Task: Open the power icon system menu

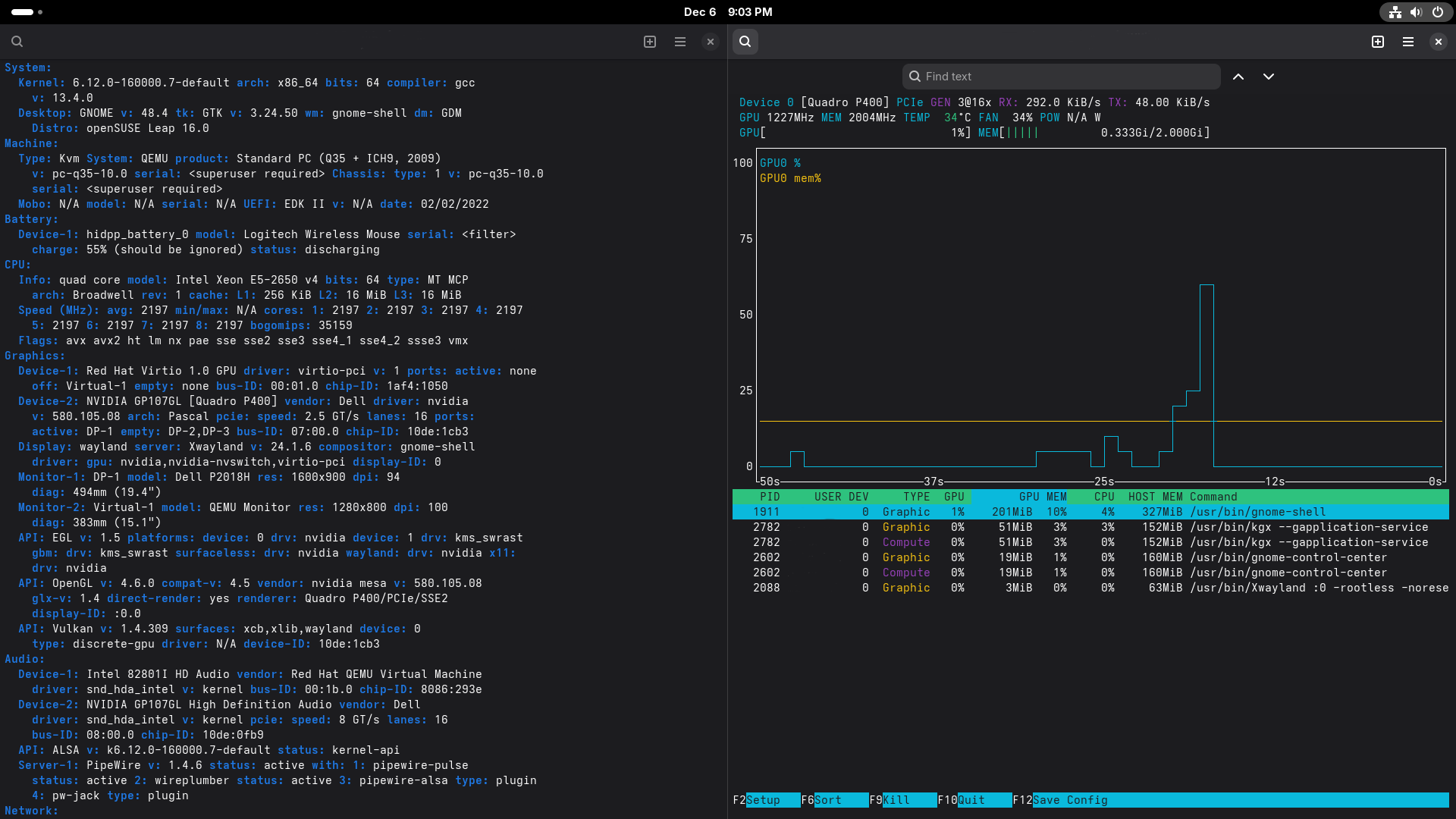Action: pos(1437,12)
